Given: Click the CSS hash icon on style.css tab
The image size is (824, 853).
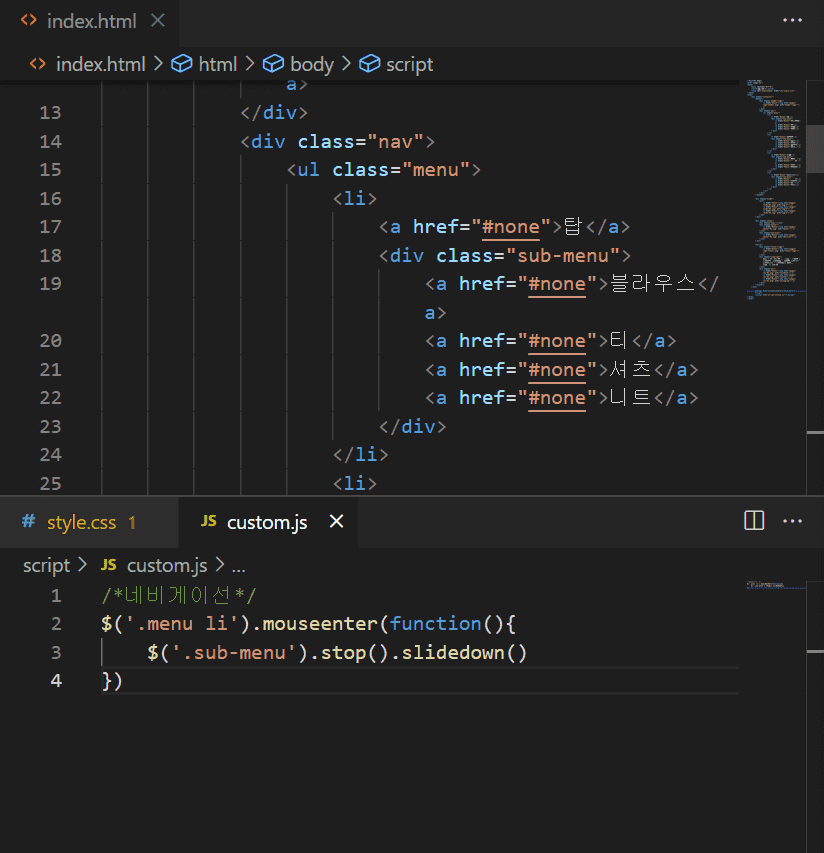Looking at the screenshot, I should 28,522.
